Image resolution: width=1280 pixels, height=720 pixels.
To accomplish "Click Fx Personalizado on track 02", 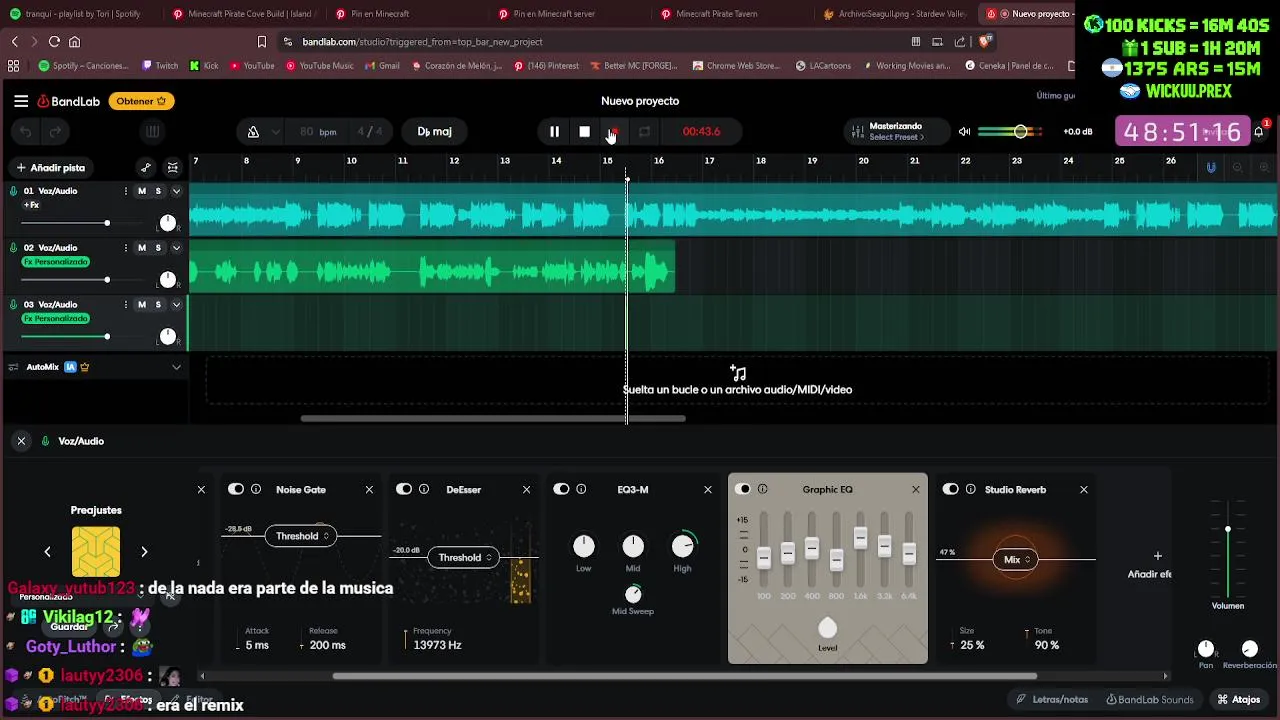I will (56, 262).
